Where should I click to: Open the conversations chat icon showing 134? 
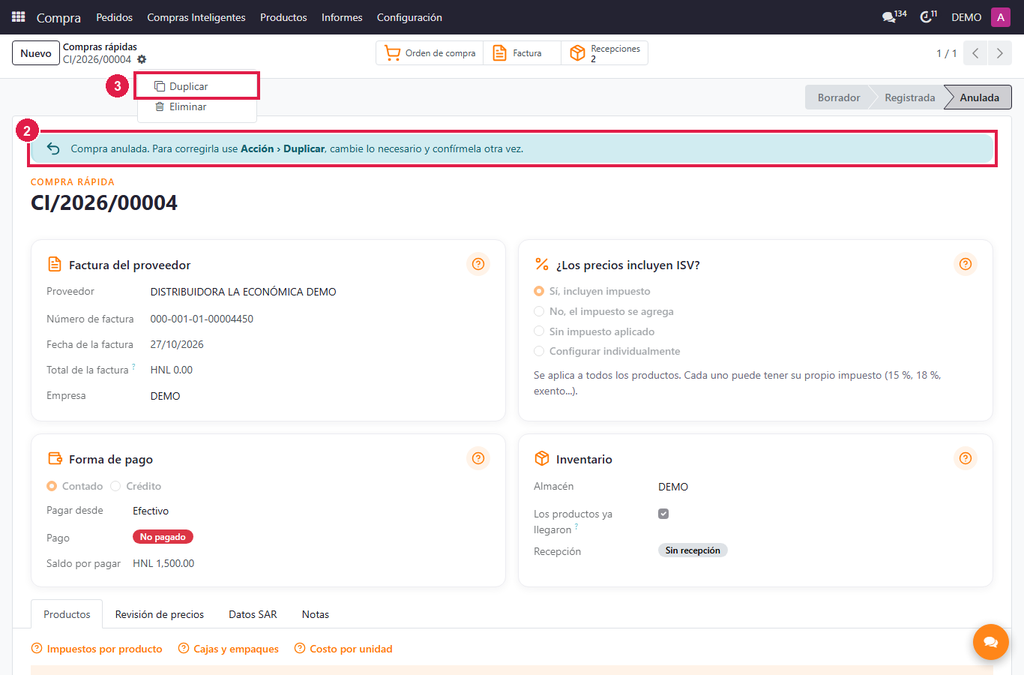[894, 17]
